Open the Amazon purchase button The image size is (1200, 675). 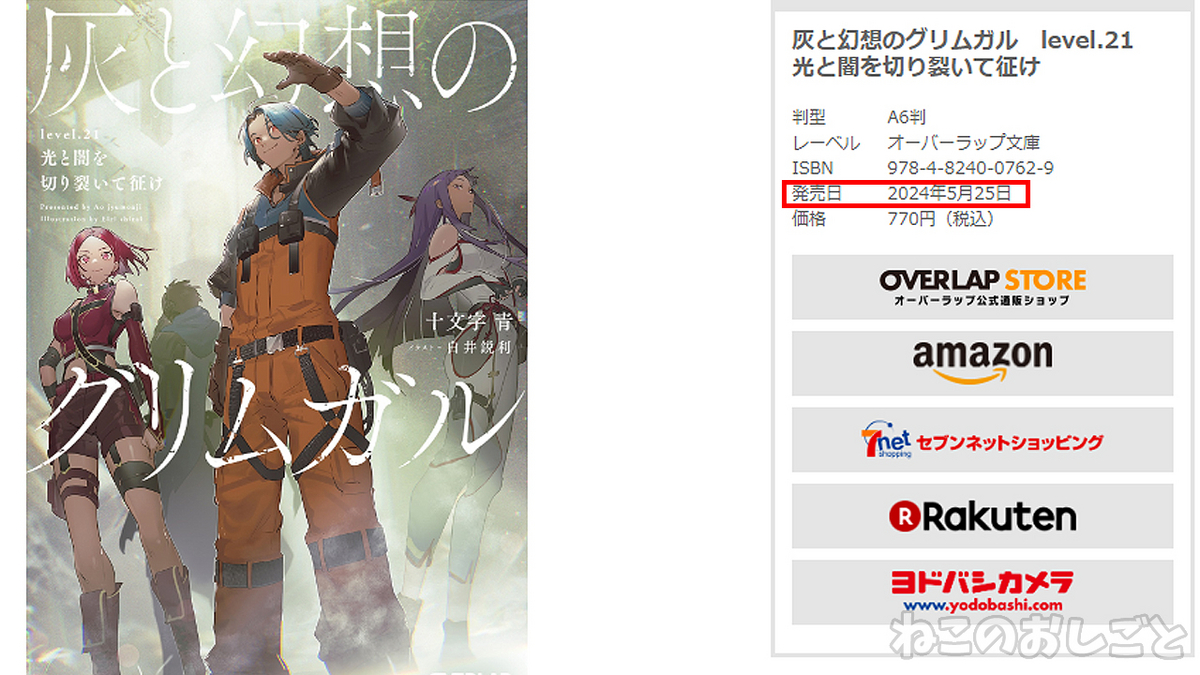coord(982,363)
